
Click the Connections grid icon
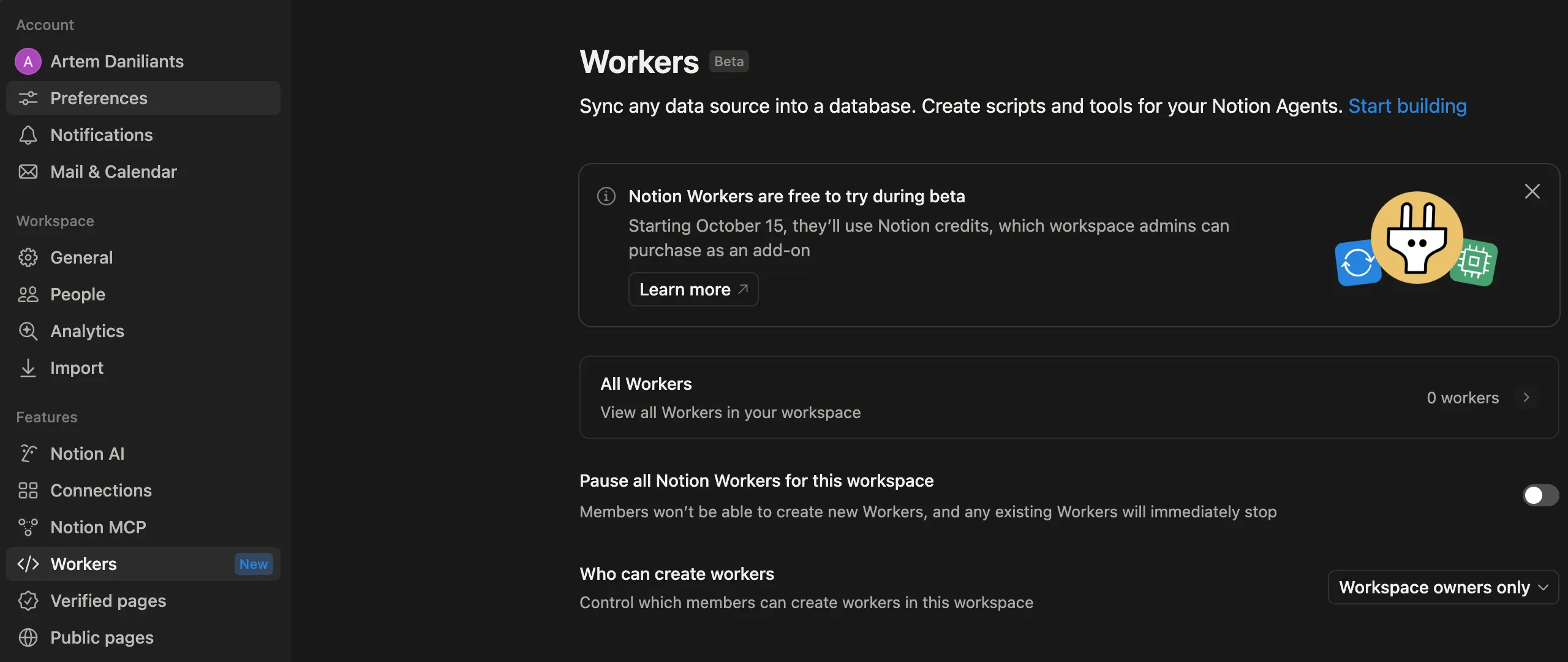pyautogui.click(x=28, y=490)
